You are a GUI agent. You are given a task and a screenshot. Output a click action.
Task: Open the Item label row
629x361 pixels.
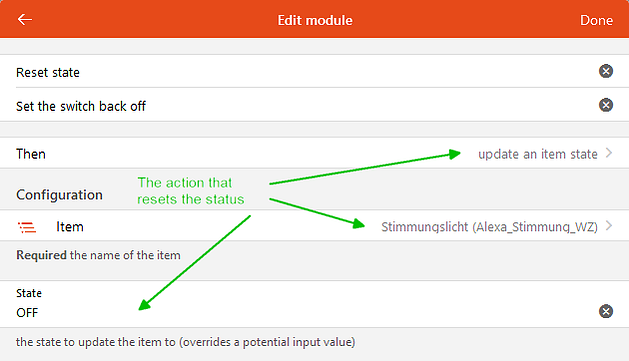tap(314, 226)
